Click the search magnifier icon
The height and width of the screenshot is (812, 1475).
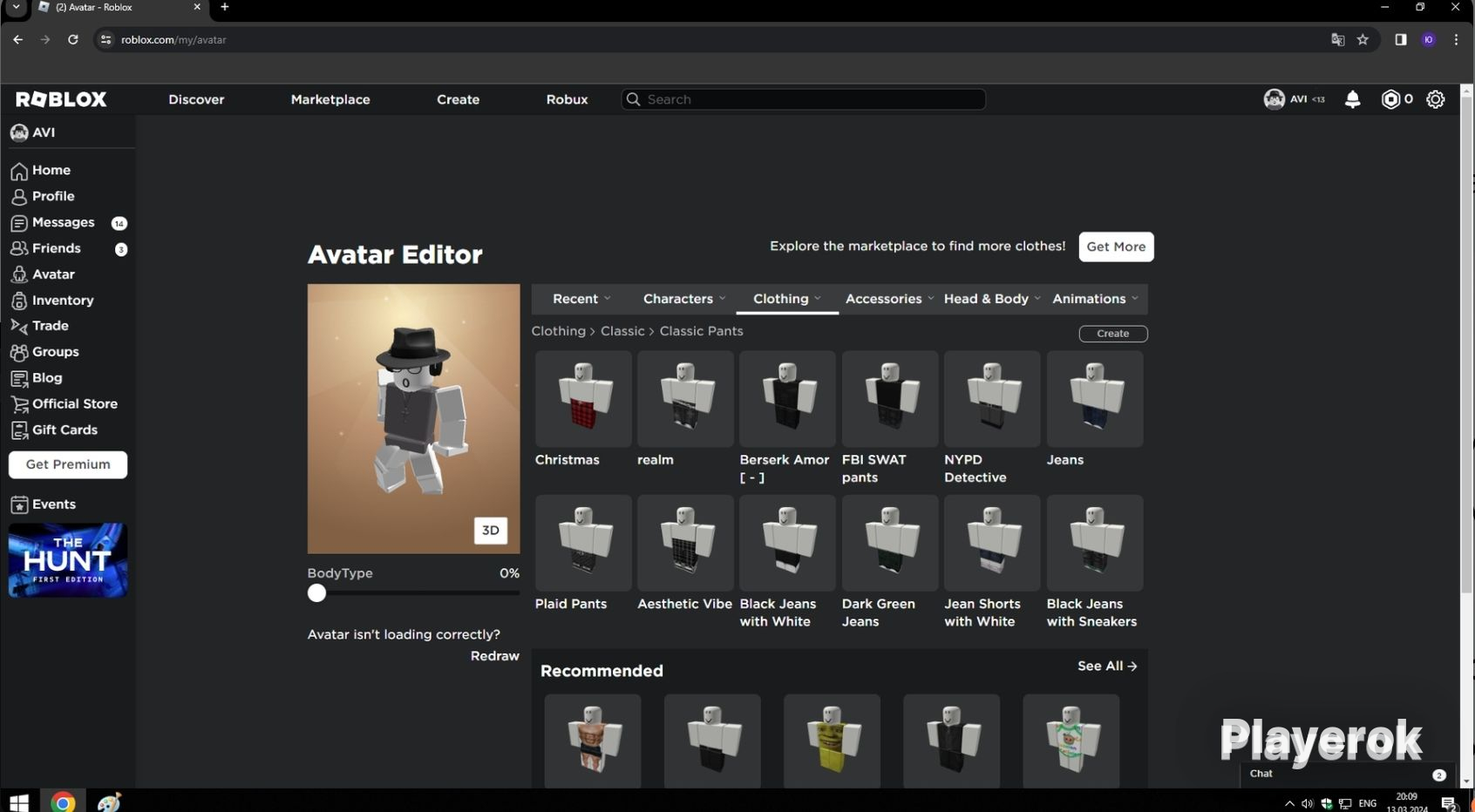634,99
